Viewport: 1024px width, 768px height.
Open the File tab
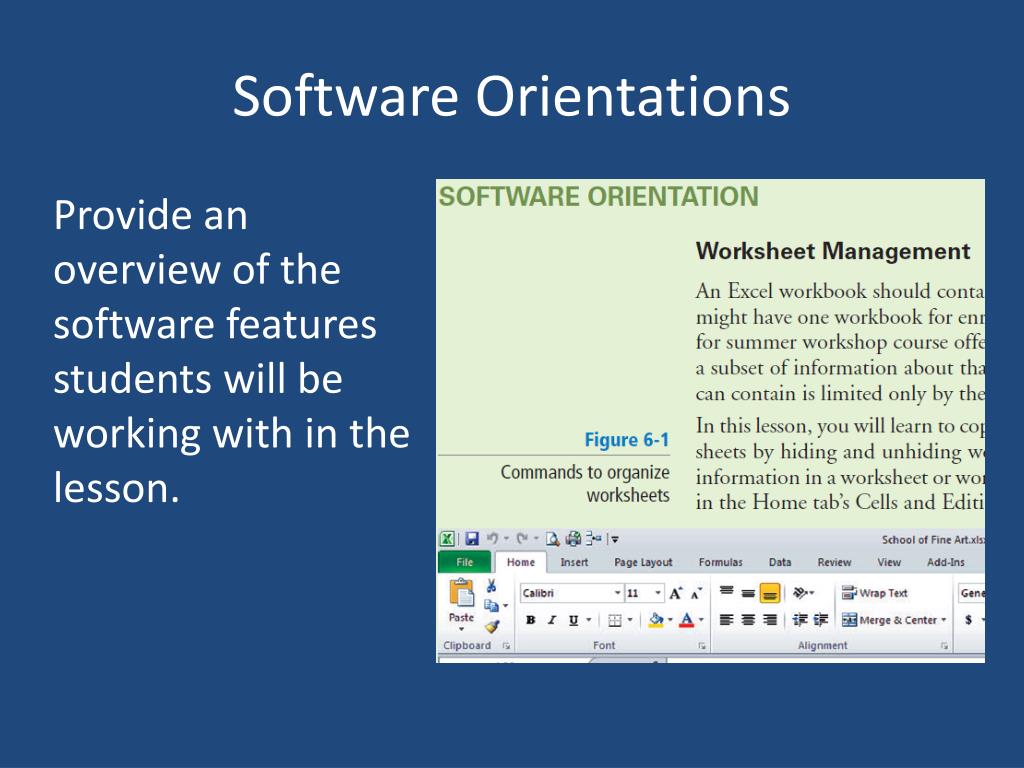pyautogui.click(x=464, y=562)
